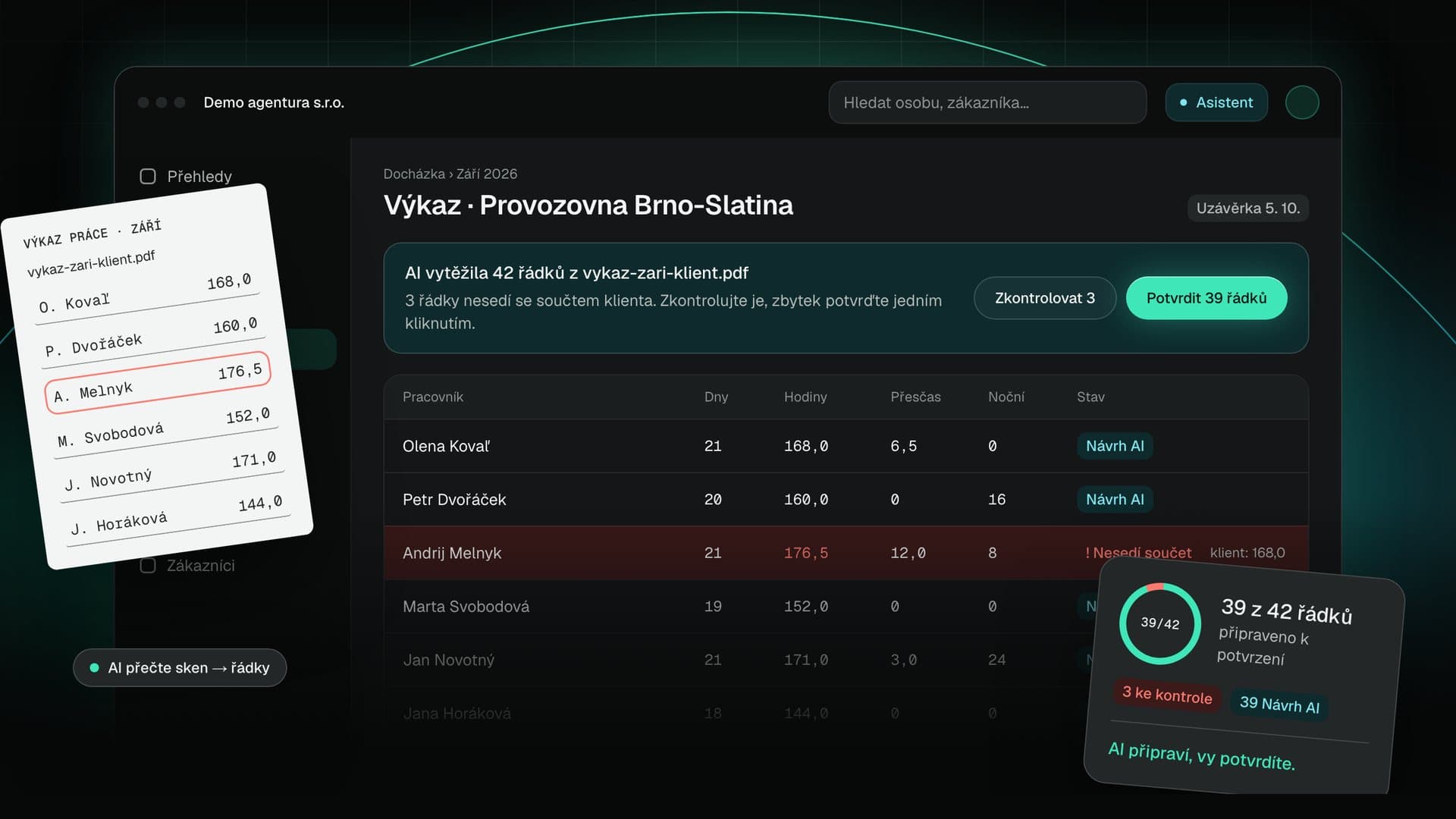Open Docházka breadcrumb link
Screen dimensions: 1456x819
(x=414, y=174)
